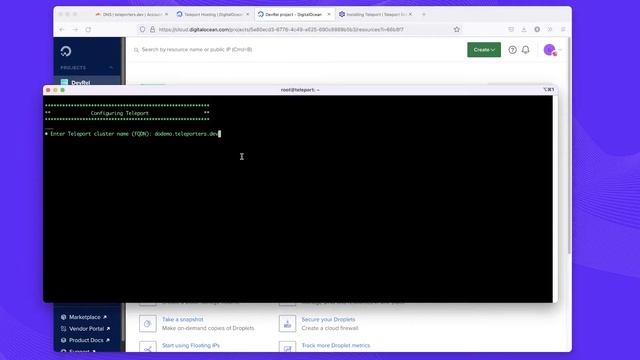Viewport: 640px width, 360px height.
Task: Click the DigitalOcean logo in sidebar
Action: point(66,51)
